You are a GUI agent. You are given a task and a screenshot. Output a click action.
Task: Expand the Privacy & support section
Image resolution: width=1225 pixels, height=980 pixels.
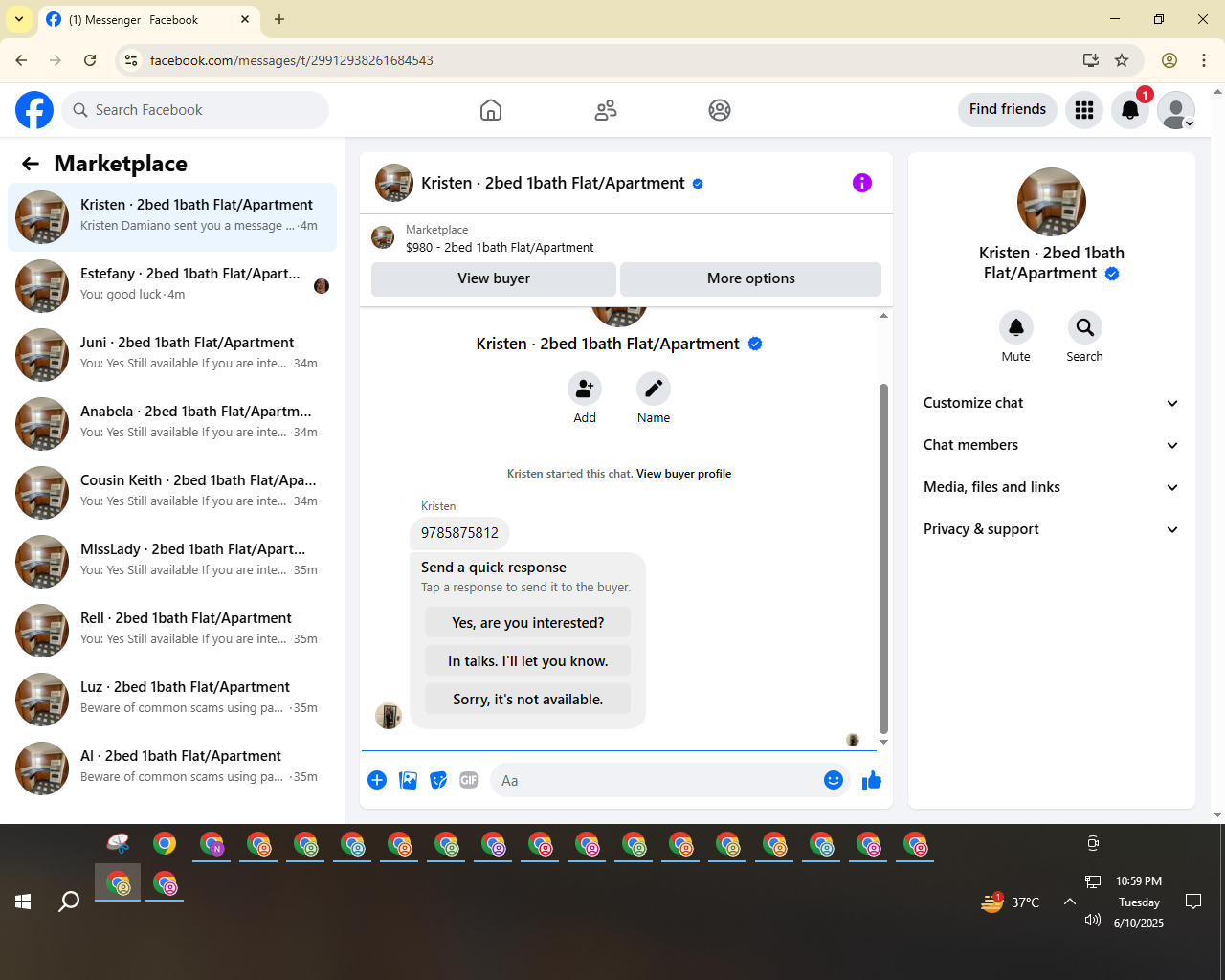[1052, 529]
